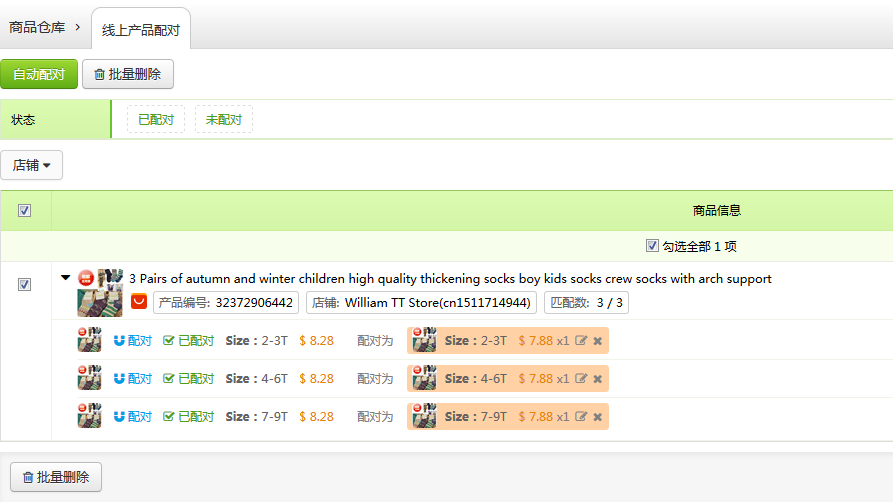Go to 商品仓库 breadcrumb
This screenshot has height=504, width=893.
[x=37, y=28]
